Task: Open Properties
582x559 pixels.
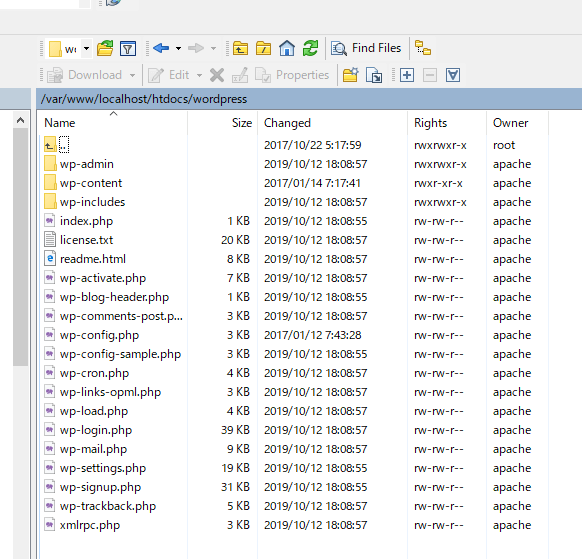Action: [x=292, y=75]
